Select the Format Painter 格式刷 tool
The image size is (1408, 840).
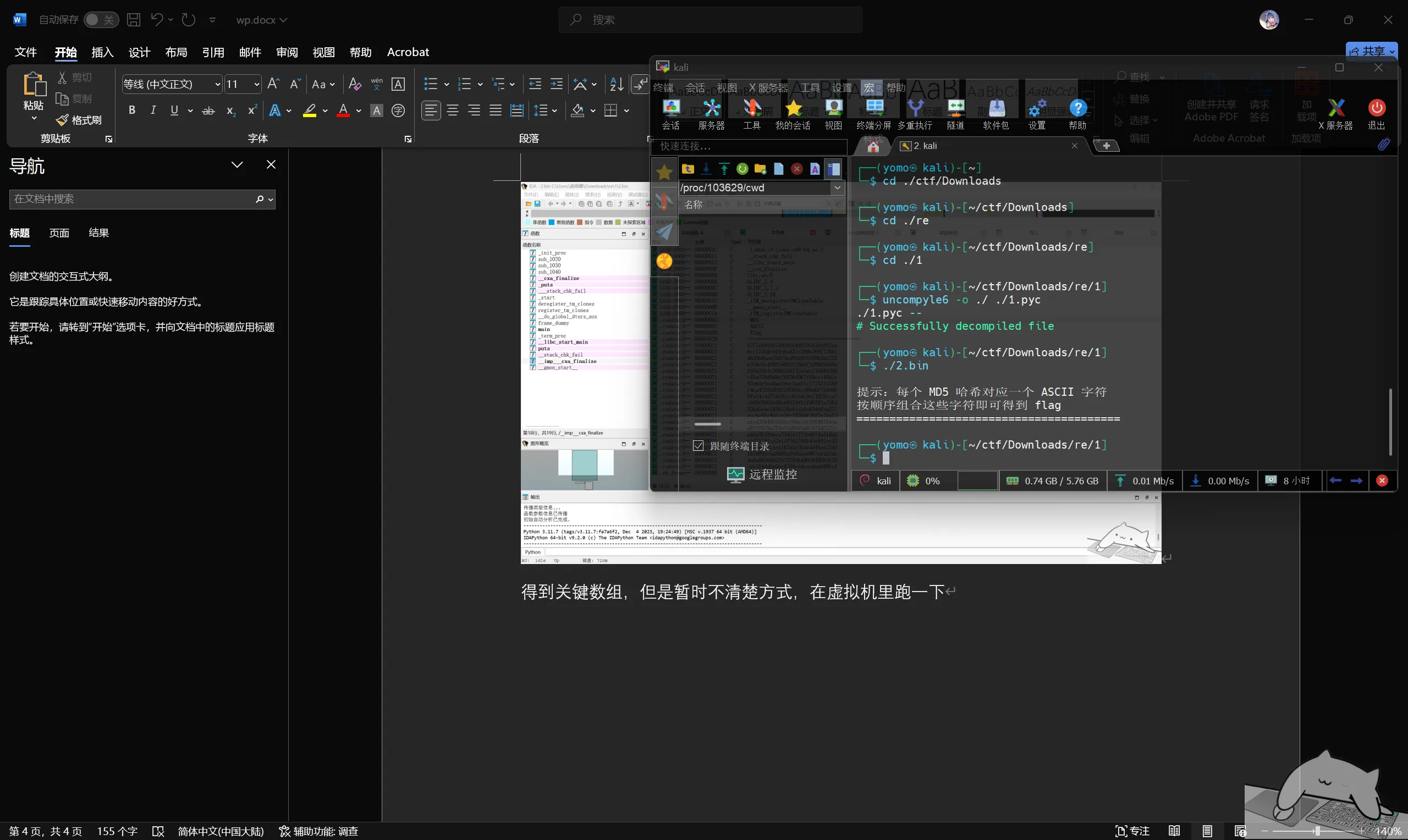pos(79,120)
